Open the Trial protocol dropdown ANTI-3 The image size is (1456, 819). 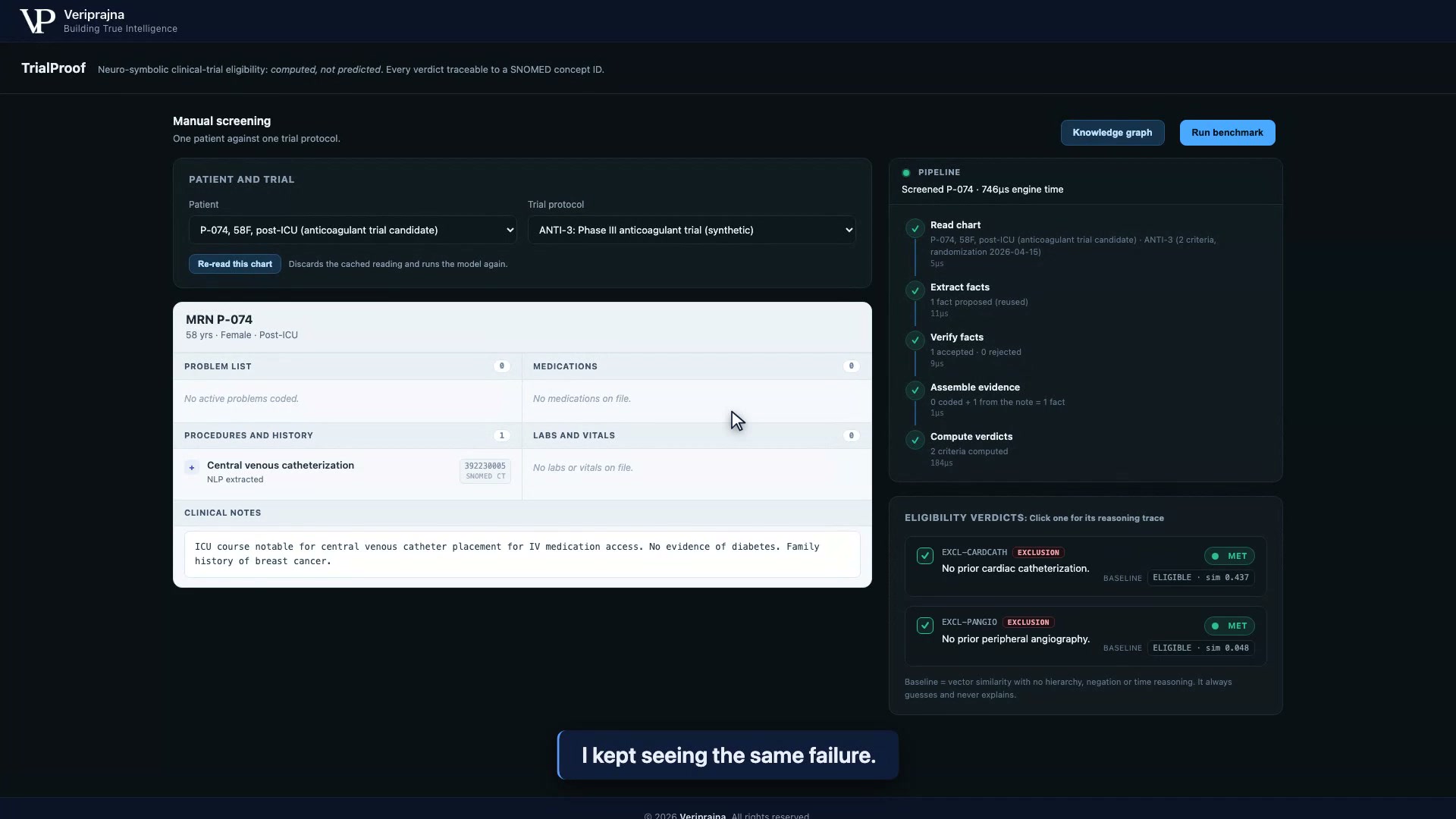692,230
